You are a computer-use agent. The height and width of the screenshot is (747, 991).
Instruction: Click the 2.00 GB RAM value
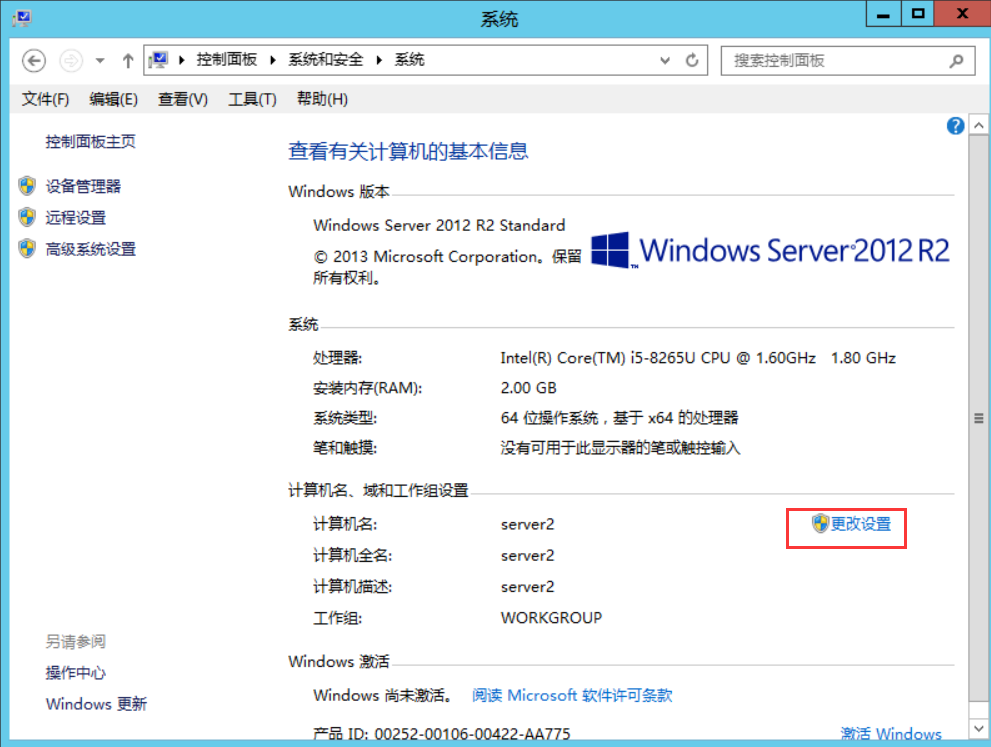tap(528, 387)
